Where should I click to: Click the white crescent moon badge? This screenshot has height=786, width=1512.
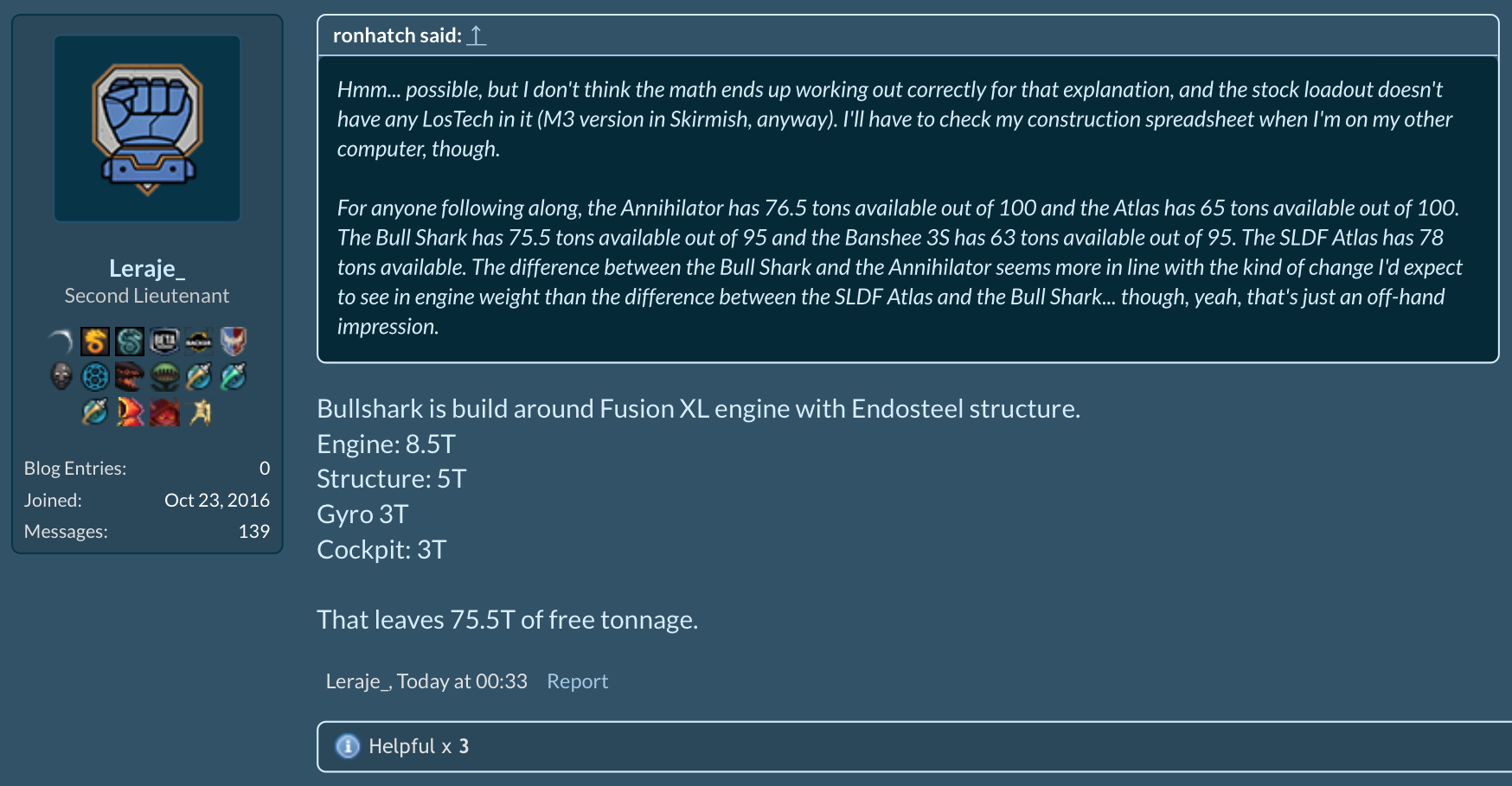(x=61, y=342)
